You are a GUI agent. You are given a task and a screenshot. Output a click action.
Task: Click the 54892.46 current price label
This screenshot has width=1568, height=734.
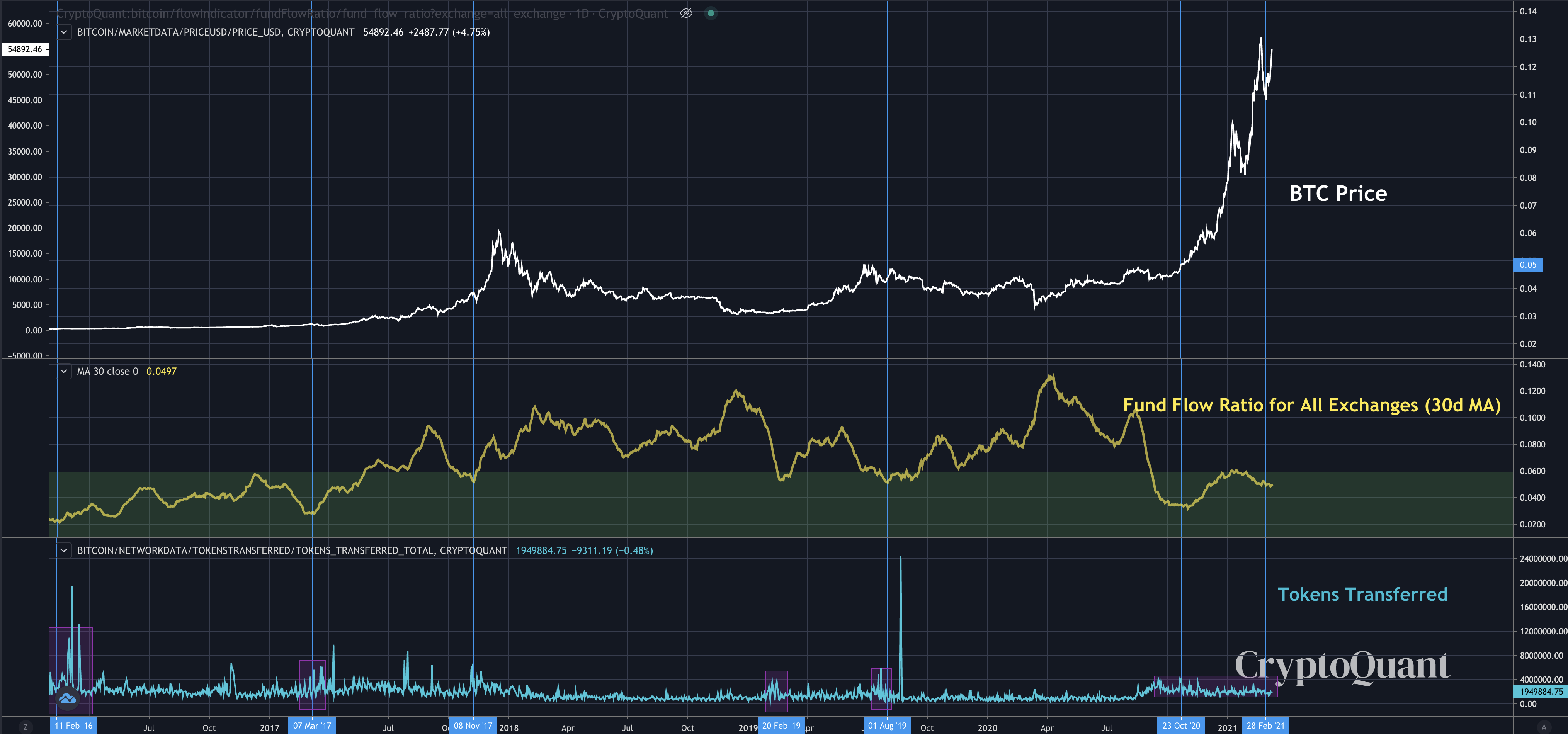point(25,49)
